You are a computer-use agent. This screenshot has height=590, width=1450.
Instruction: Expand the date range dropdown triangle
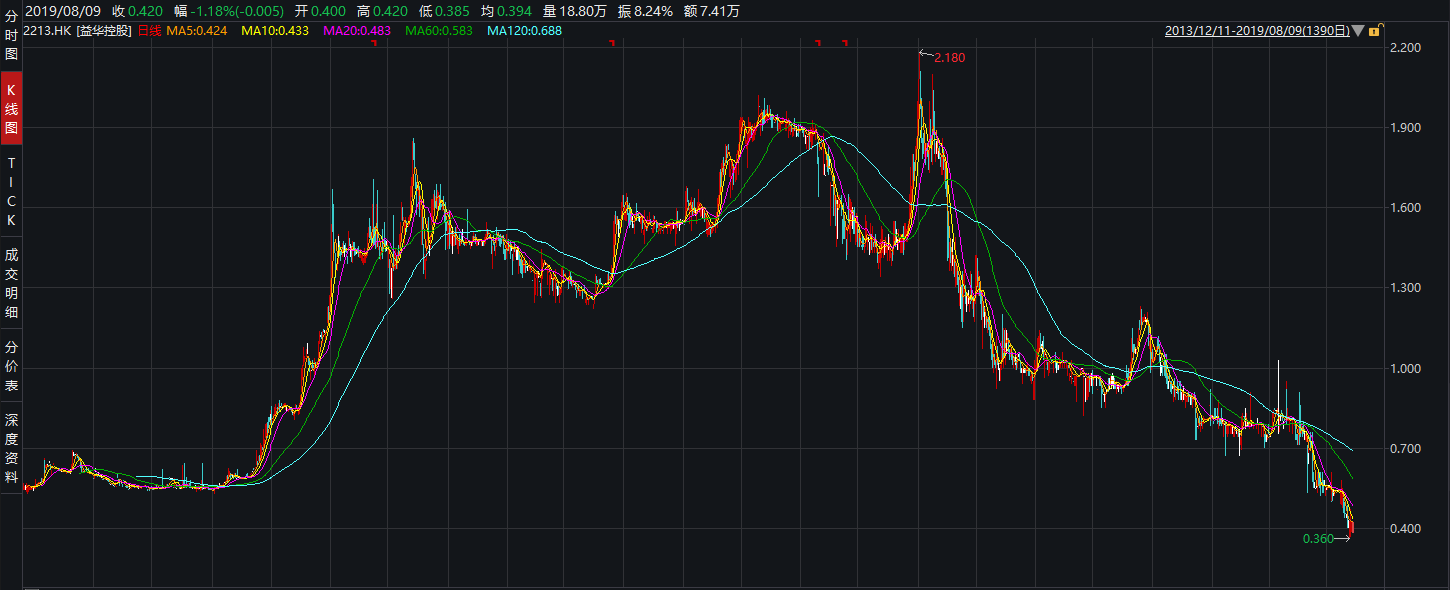[1358, 31]
